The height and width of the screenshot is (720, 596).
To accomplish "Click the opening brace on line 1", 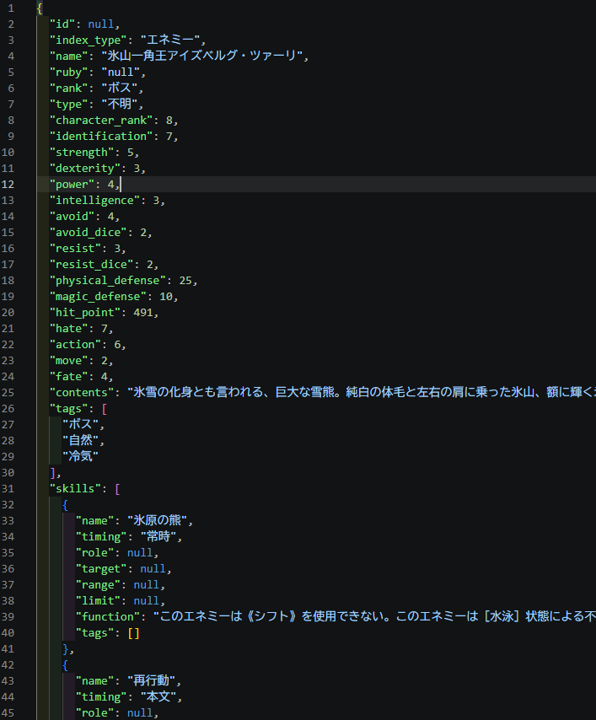I will (39, 8).
